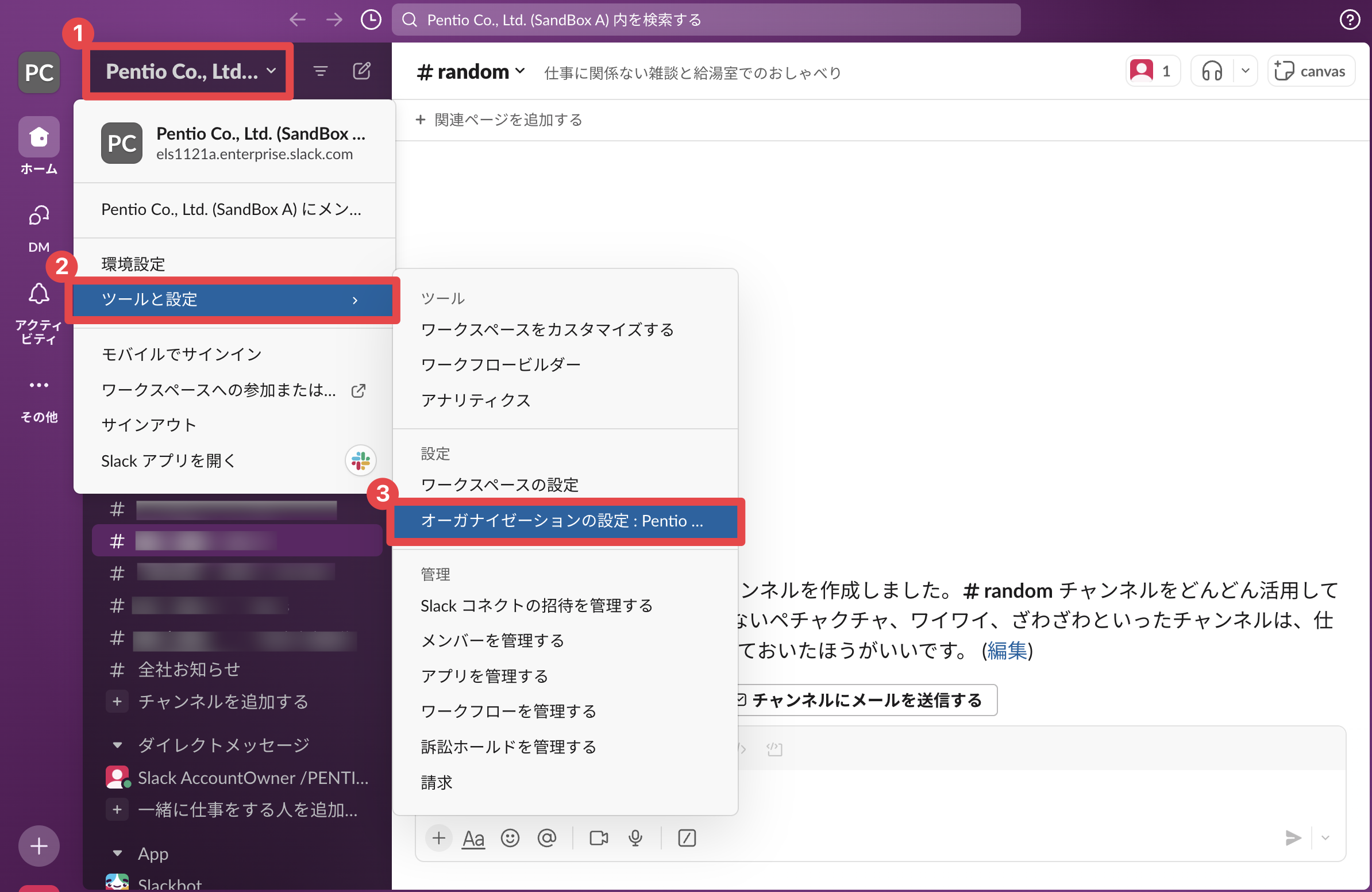Click チャンネルを追加する in sidebar

click(x=236, y=702)
